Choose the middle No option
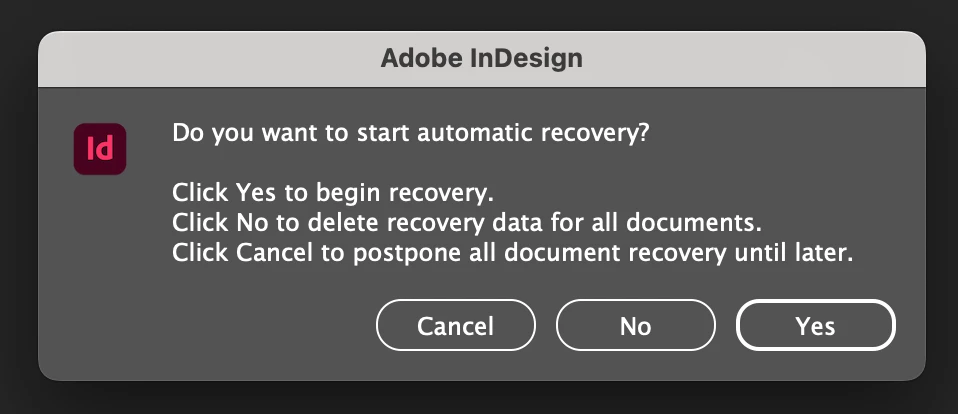The width and height of the screenshot is (958, 414). click(x=635, y=326)
